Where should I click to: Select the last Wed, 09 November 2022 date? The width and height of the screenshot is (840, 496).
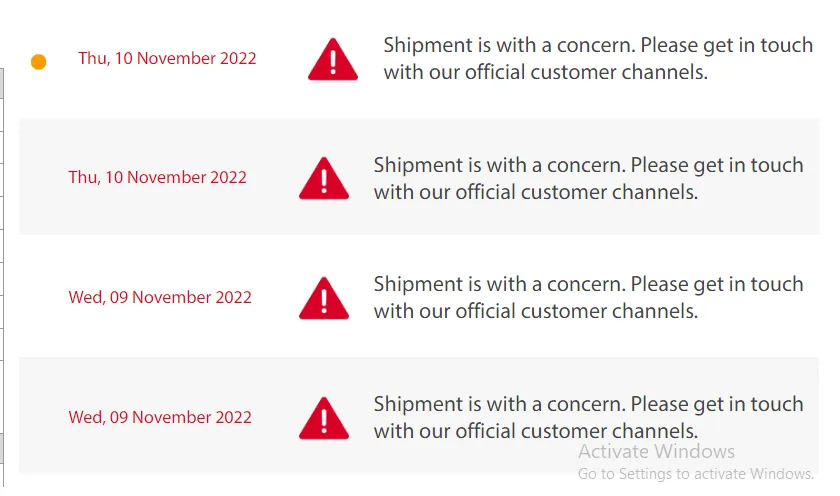[x=160, y=417]
